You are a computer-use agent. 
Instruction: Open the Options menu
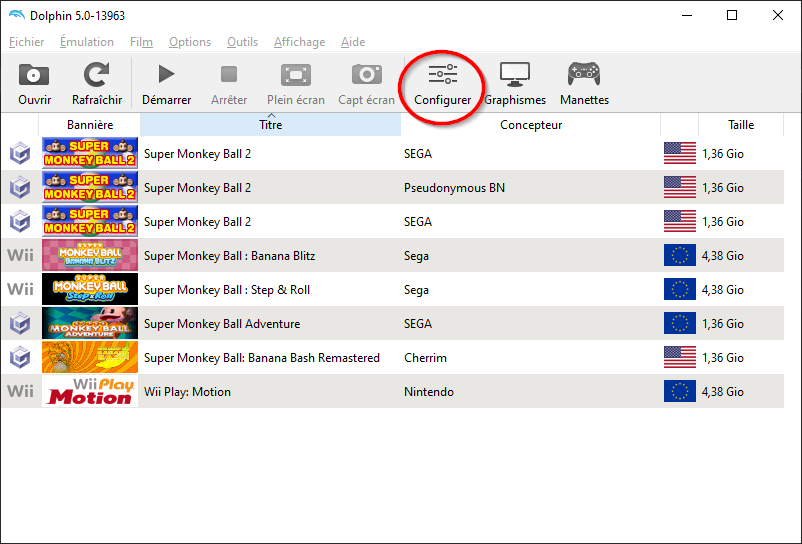coord(190,42)
